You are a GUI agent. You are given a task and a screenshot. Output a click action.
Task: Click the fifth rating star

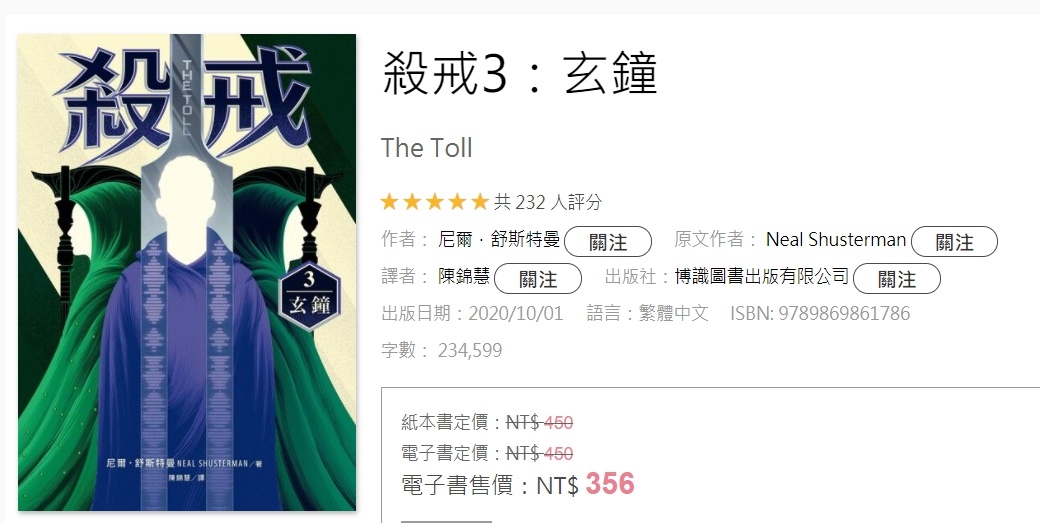(480, 202)
